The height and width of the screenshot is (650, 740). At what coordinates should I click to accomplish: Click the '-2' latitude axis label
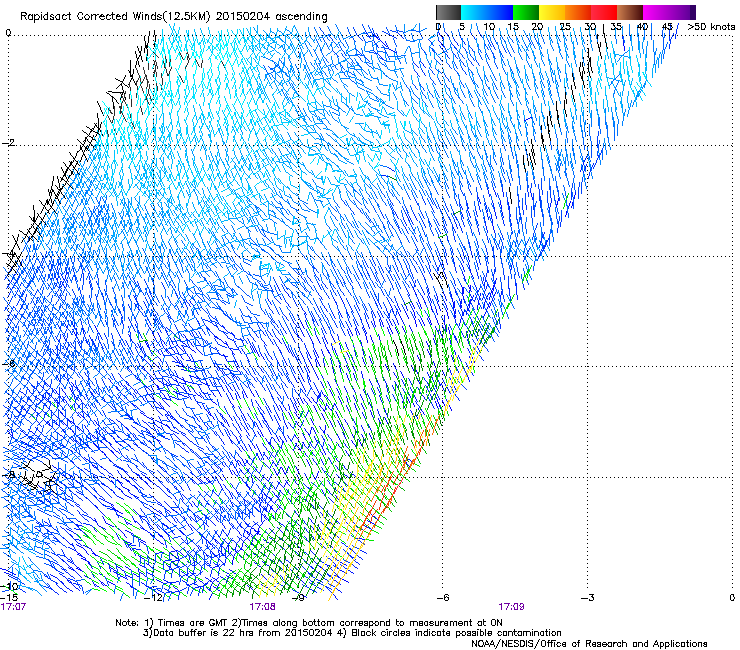[9, 143]
